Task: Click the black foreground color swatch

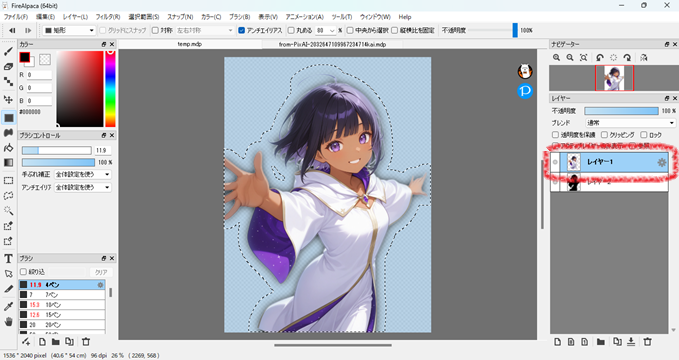Action: [x=24, y=57]
